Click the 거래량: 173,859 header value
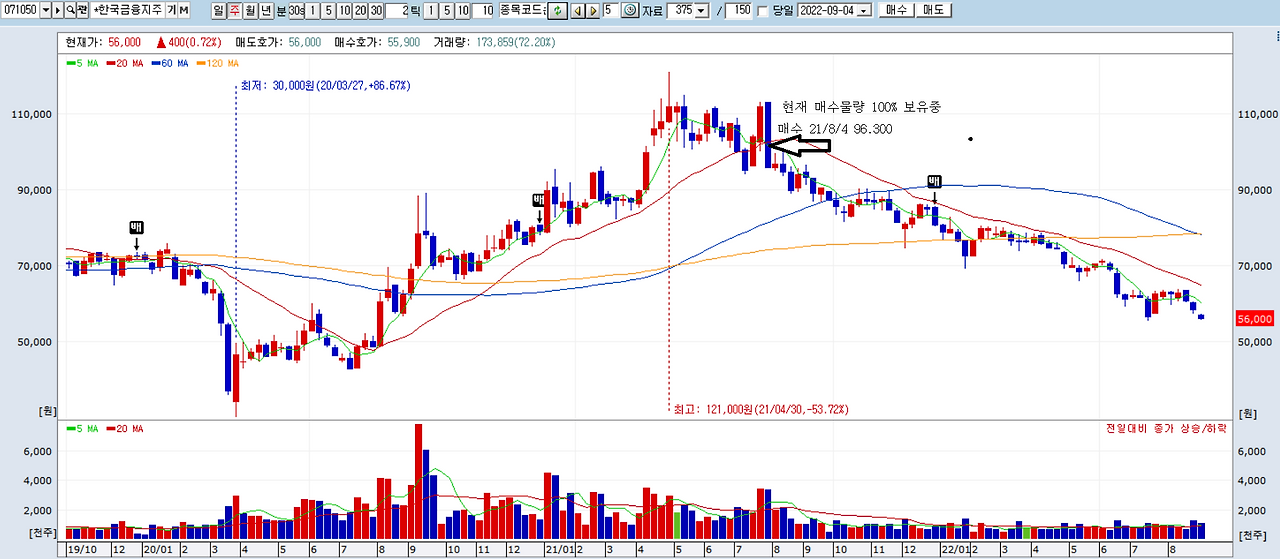The height and width of the screenshot is (559, 1280). pos(493,42)
